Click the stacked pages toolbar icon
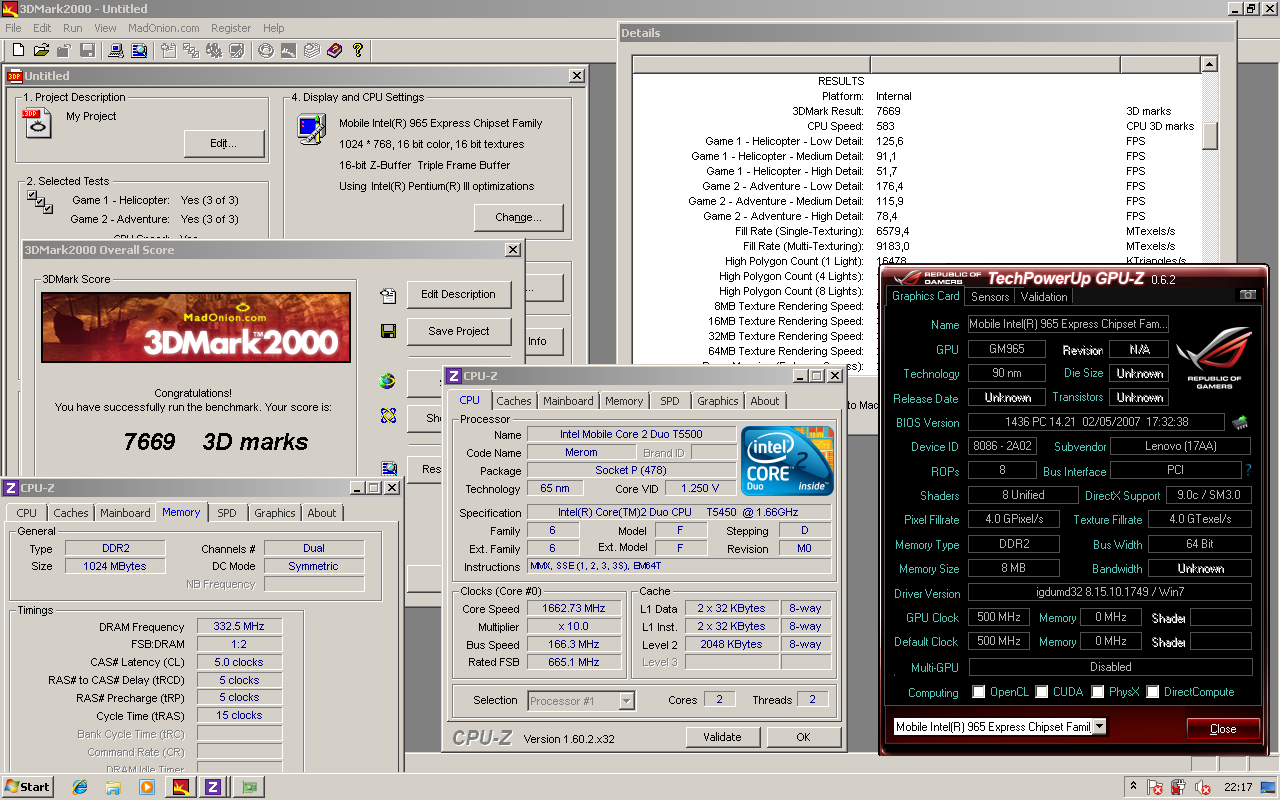 [x=311, y=50]
